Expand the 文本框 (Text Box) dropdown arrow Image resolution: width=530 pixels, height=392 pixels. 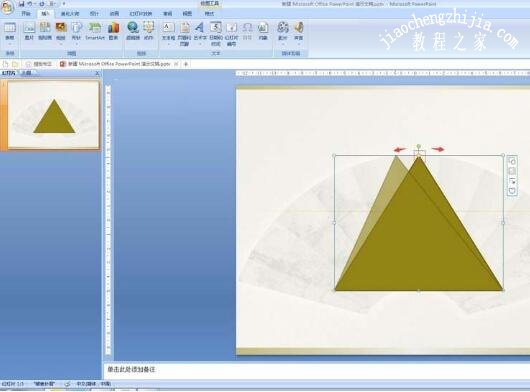[168, 44]
